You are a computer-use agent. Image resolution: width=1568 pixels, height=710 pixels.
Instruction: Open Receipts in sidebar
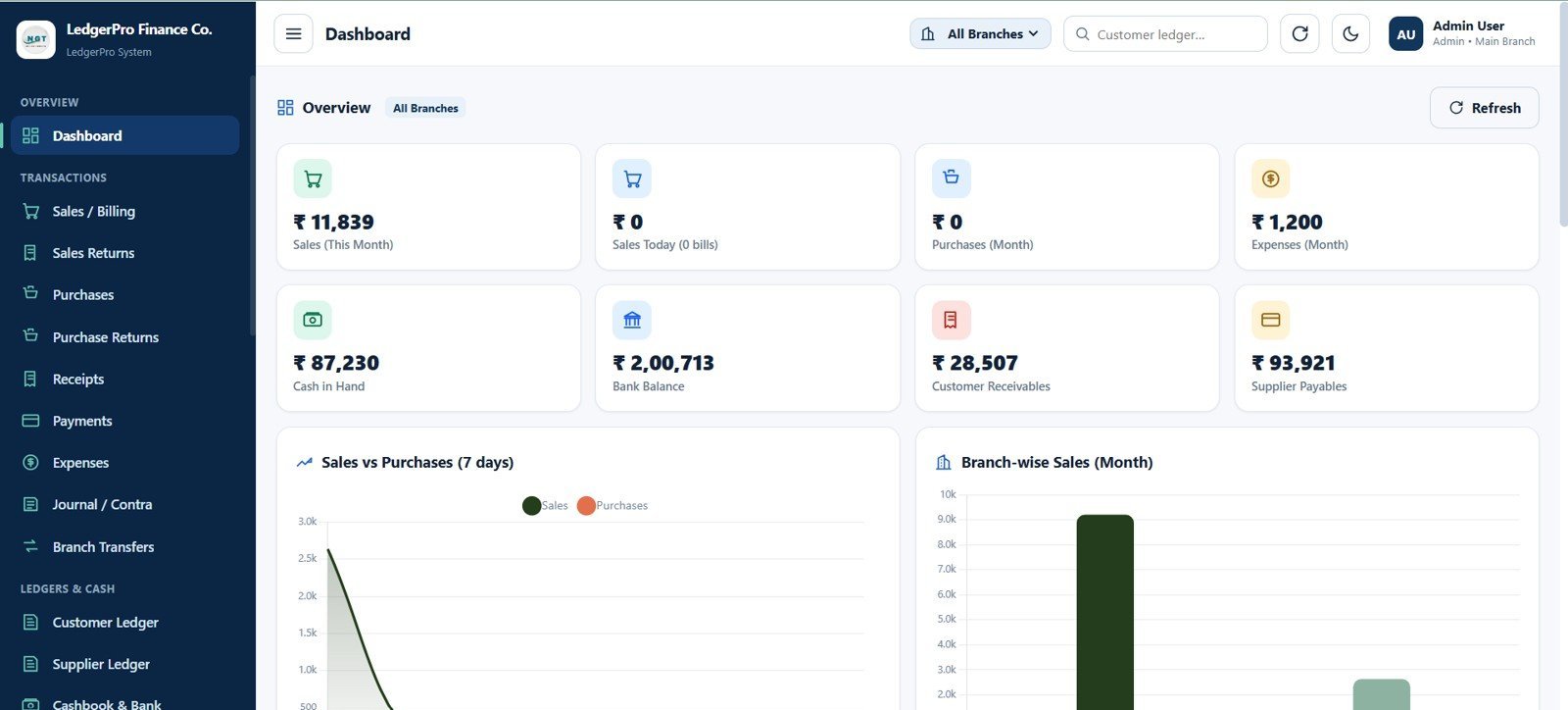(x=124, y=379)
